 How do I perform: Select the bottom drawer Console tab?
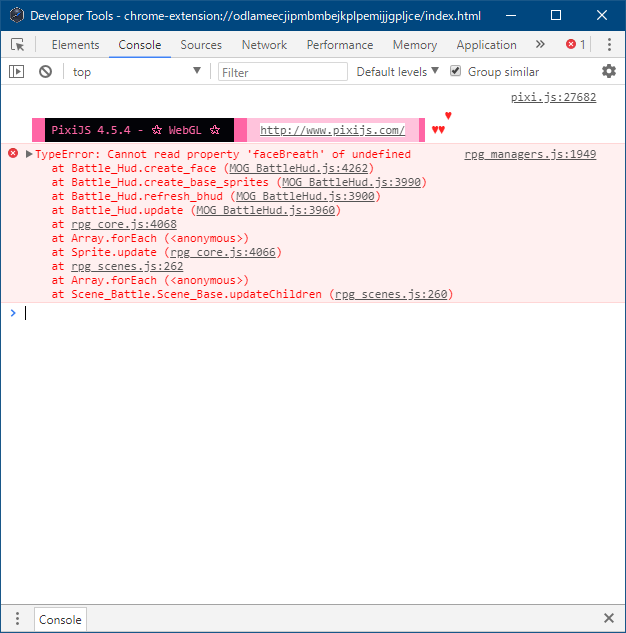pyautogui.click(x=60, y=619)
